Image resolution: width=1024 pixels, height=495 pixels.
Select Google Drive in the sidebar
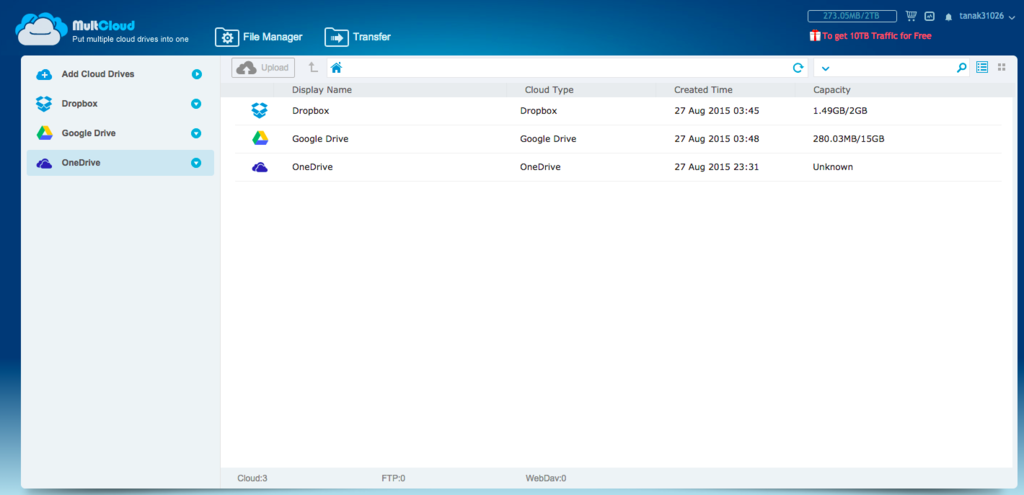(x=120, y=133)
